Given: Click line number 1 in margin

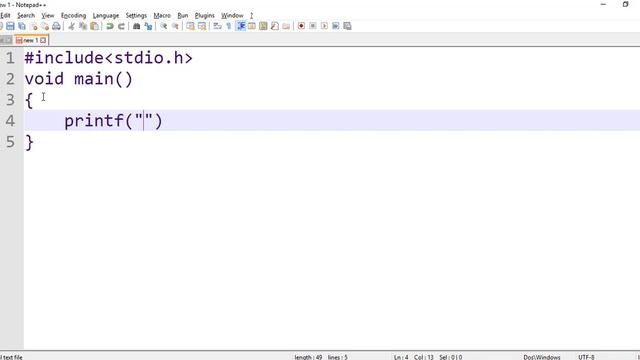Looking at the screenshot, I should coord(10,58).
